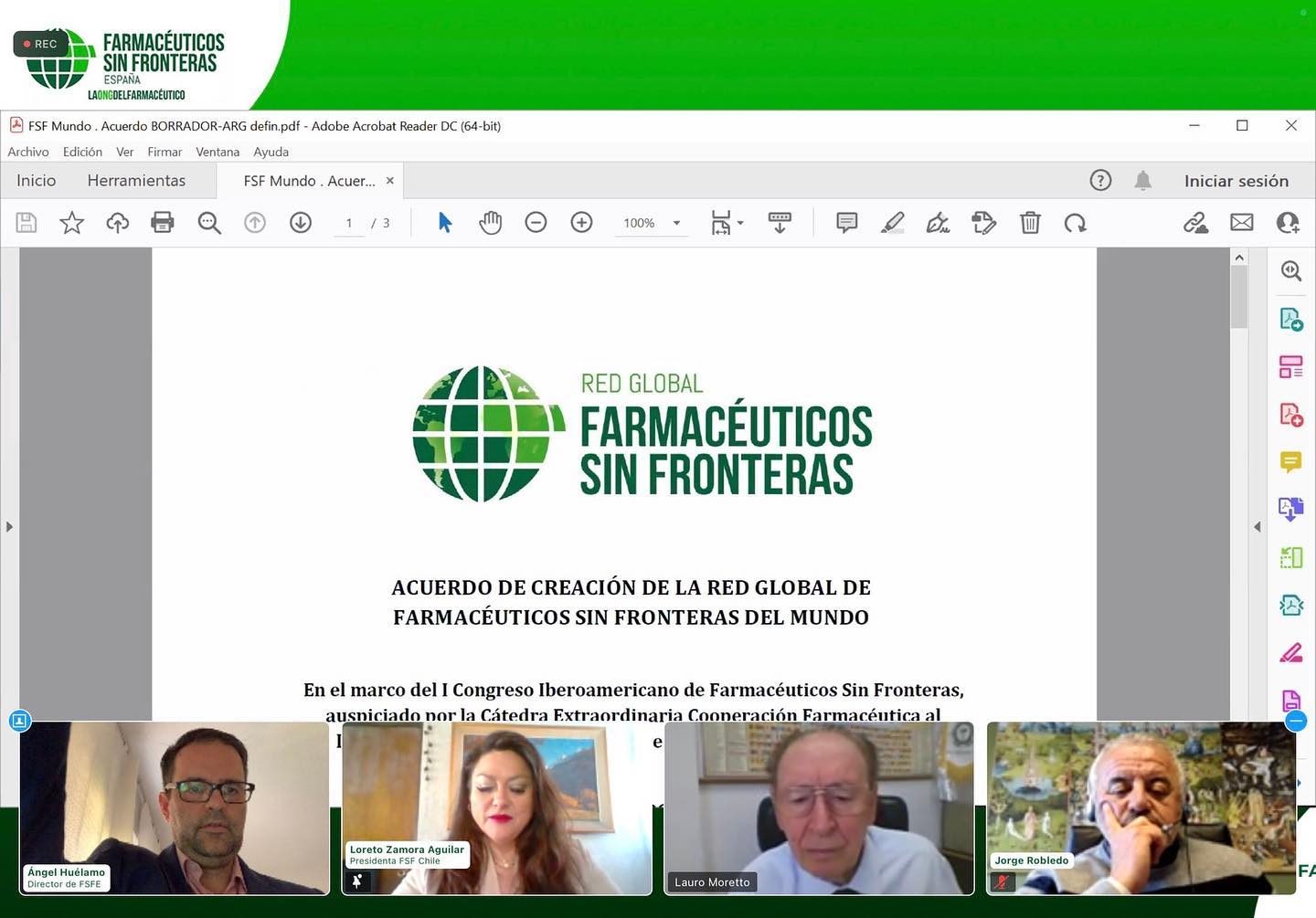Go to previous page arrow
1316x918 pixels.
[255, 222]
